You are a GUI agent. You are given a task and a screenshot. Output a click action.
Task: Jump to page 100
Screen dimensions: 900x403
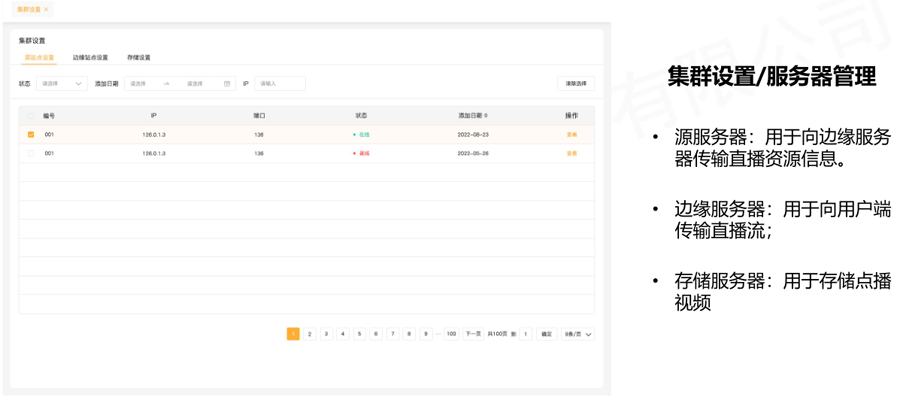pyautogui.click(x=452, y=334)
